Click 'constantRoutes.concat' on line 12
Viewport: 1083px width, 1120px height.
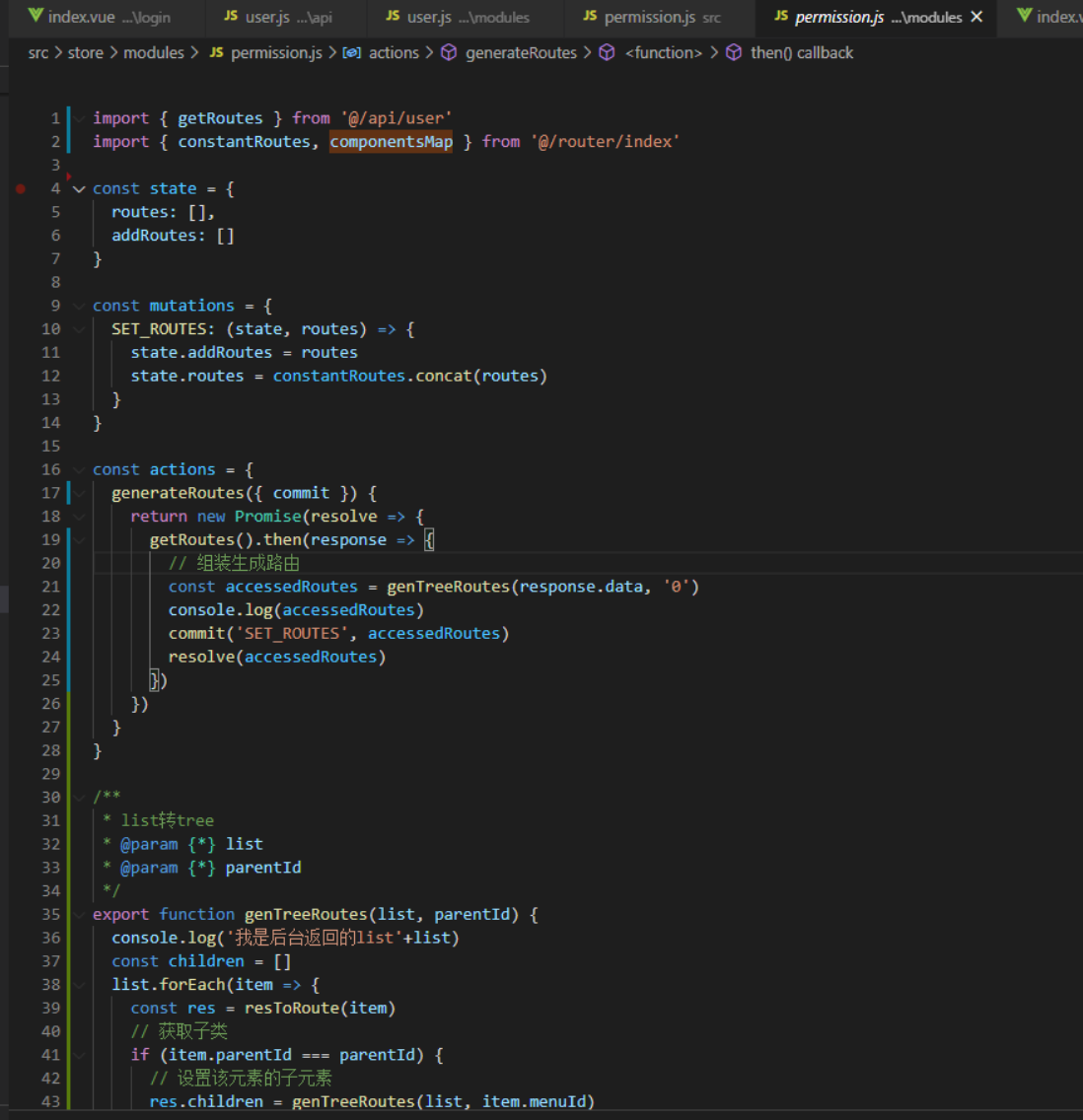(x=372, y=376)
